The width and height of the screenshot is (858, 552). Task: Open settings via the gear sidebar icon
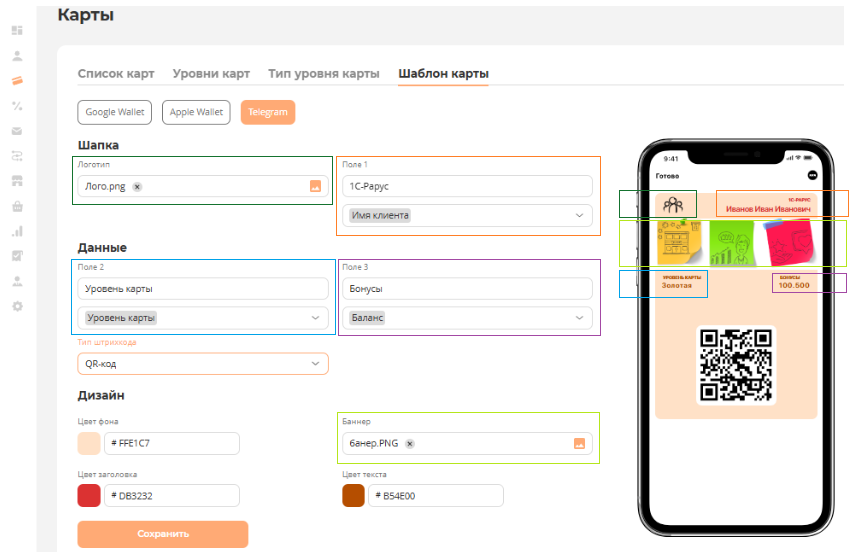point(17,306)
